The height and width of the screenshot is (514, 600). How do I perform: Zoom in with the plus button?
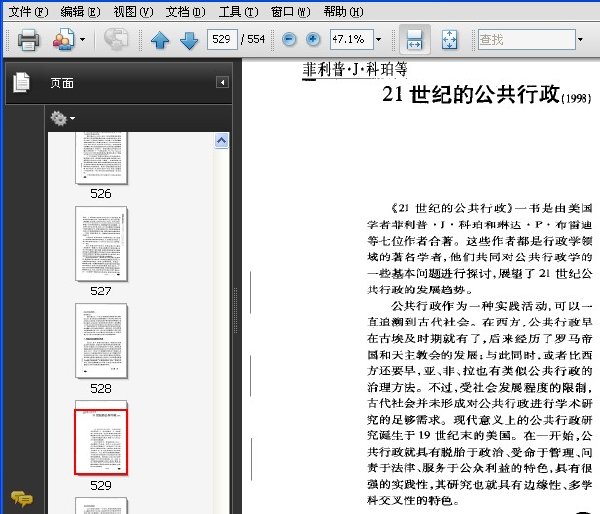[x=313, y=39]
